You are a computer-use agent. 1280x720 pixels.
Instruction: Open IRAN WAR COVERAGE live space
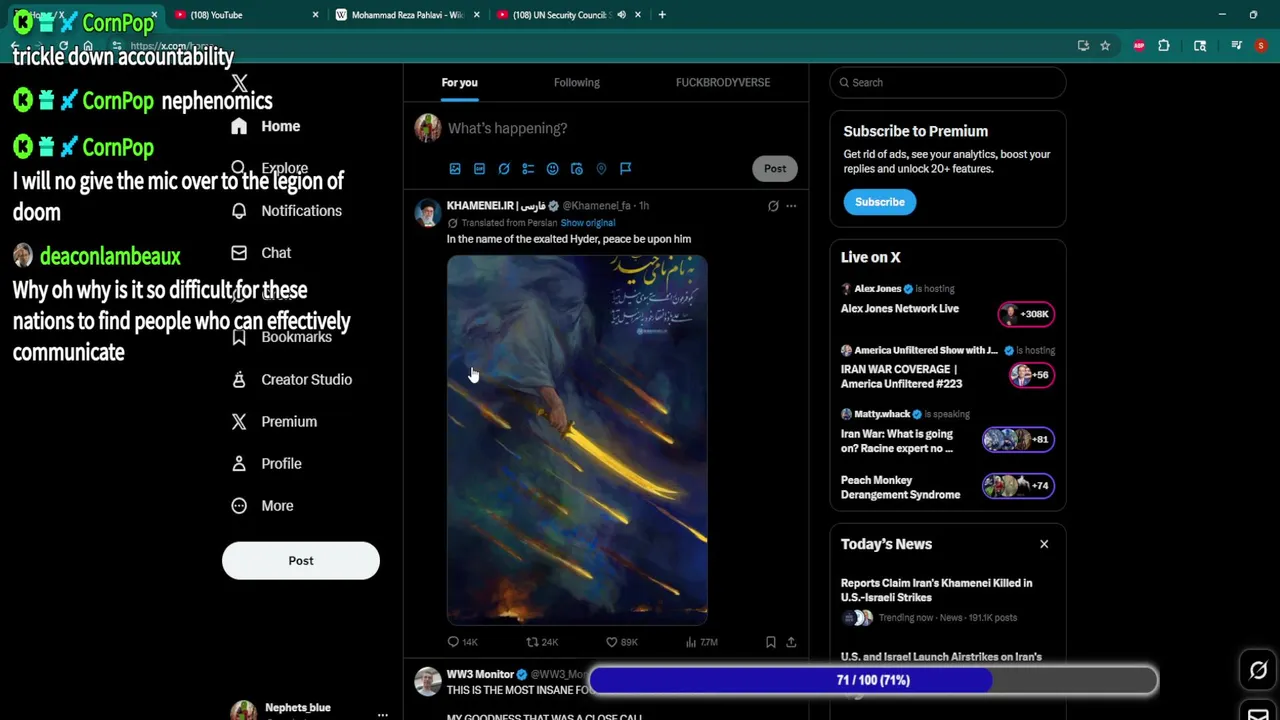[x=901, y=376]
